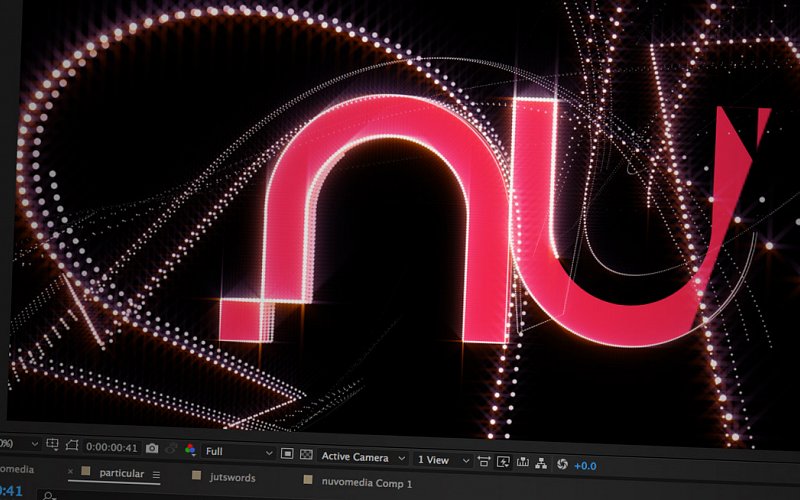Click the current time 0:00:00:41 field
The height and width of the screenshot is (500, 800).
[112, 447]
